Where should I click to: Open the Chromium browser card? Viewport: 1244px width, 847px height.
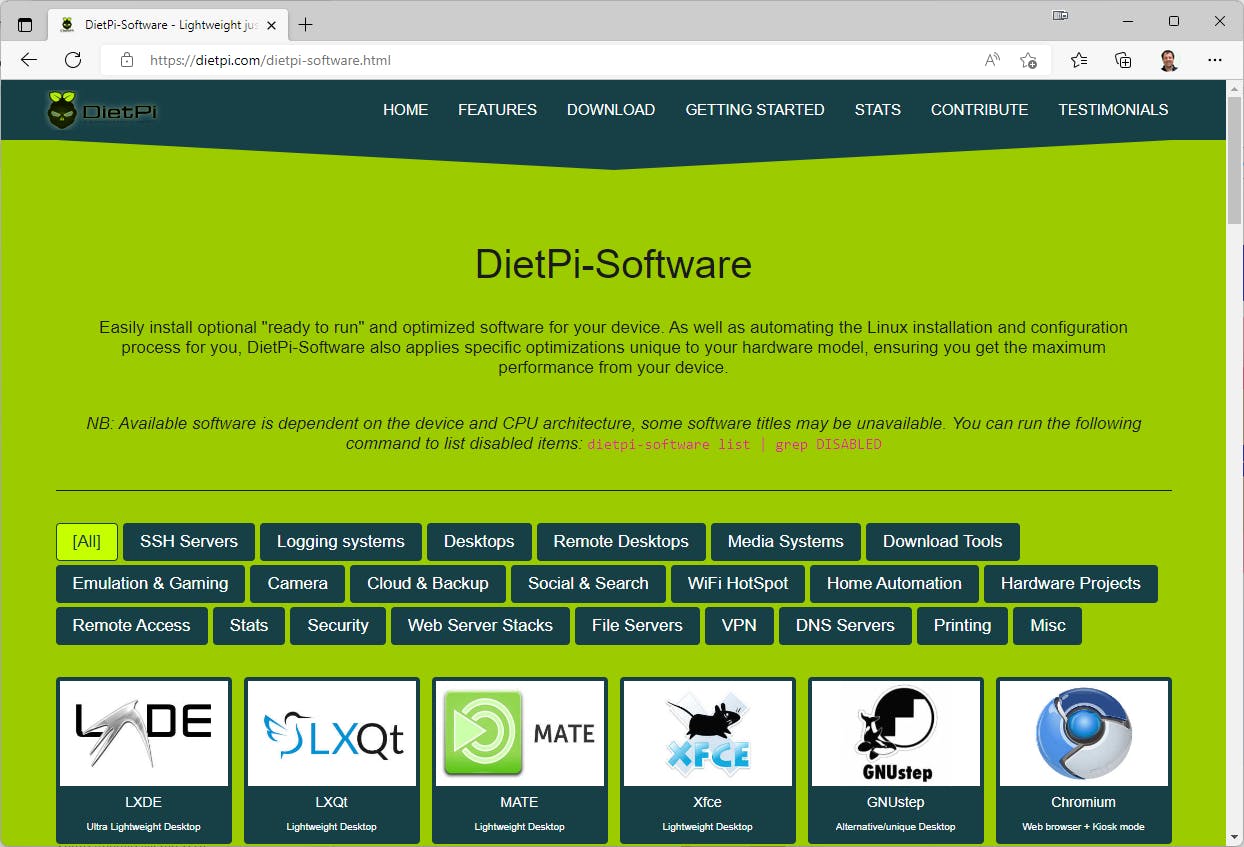click(1084, 760)
